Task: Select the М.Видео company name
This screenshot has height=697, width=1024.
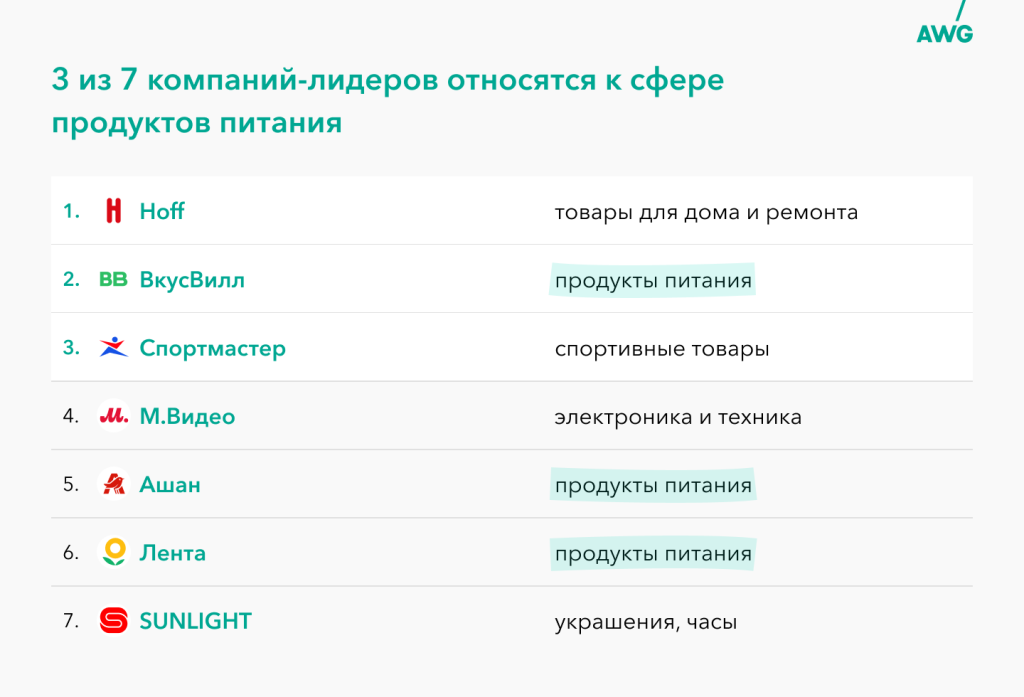Action: pos(187,417)
